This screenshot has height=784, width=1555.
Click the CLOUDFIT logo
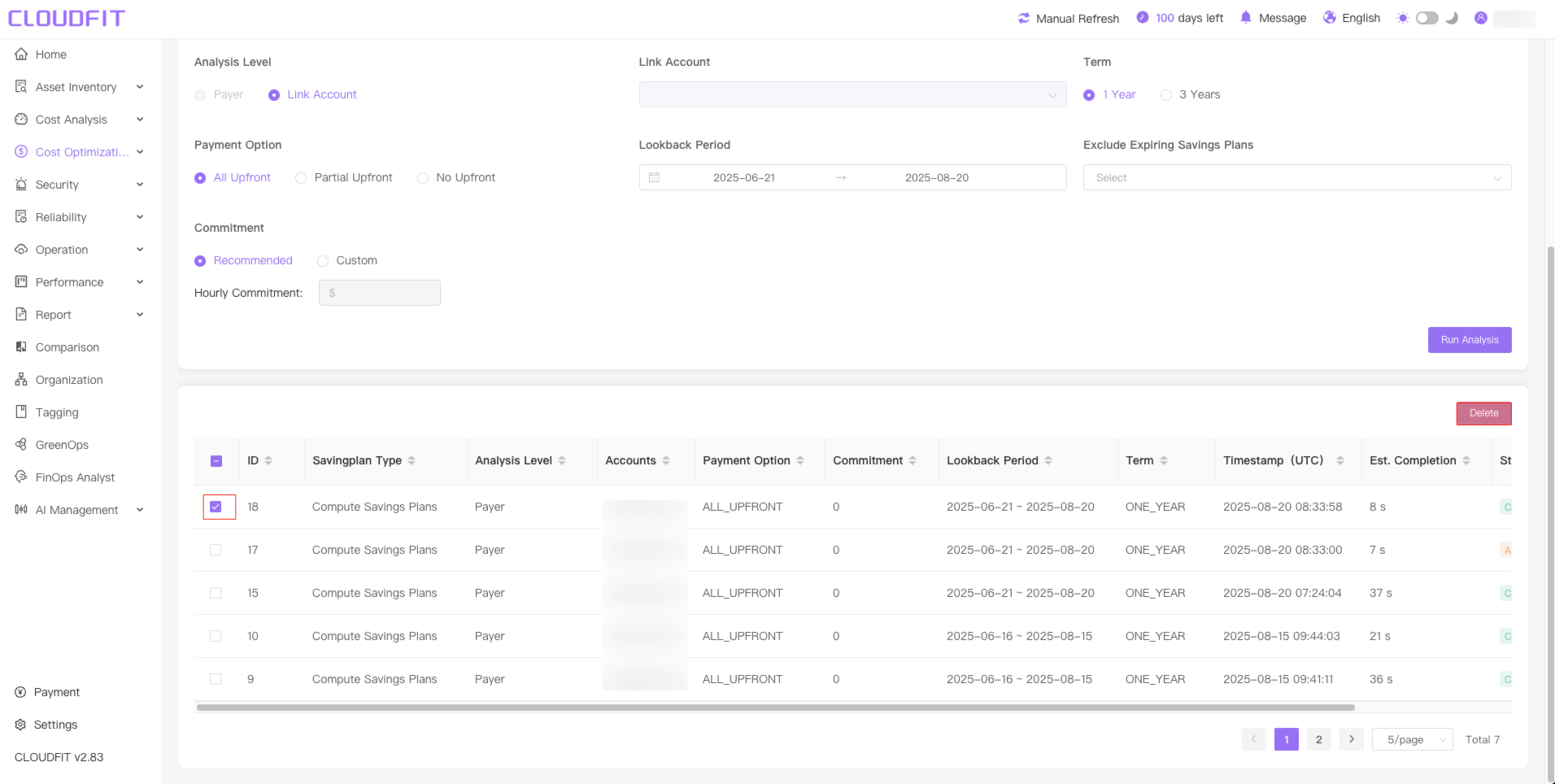coord(67,18)
